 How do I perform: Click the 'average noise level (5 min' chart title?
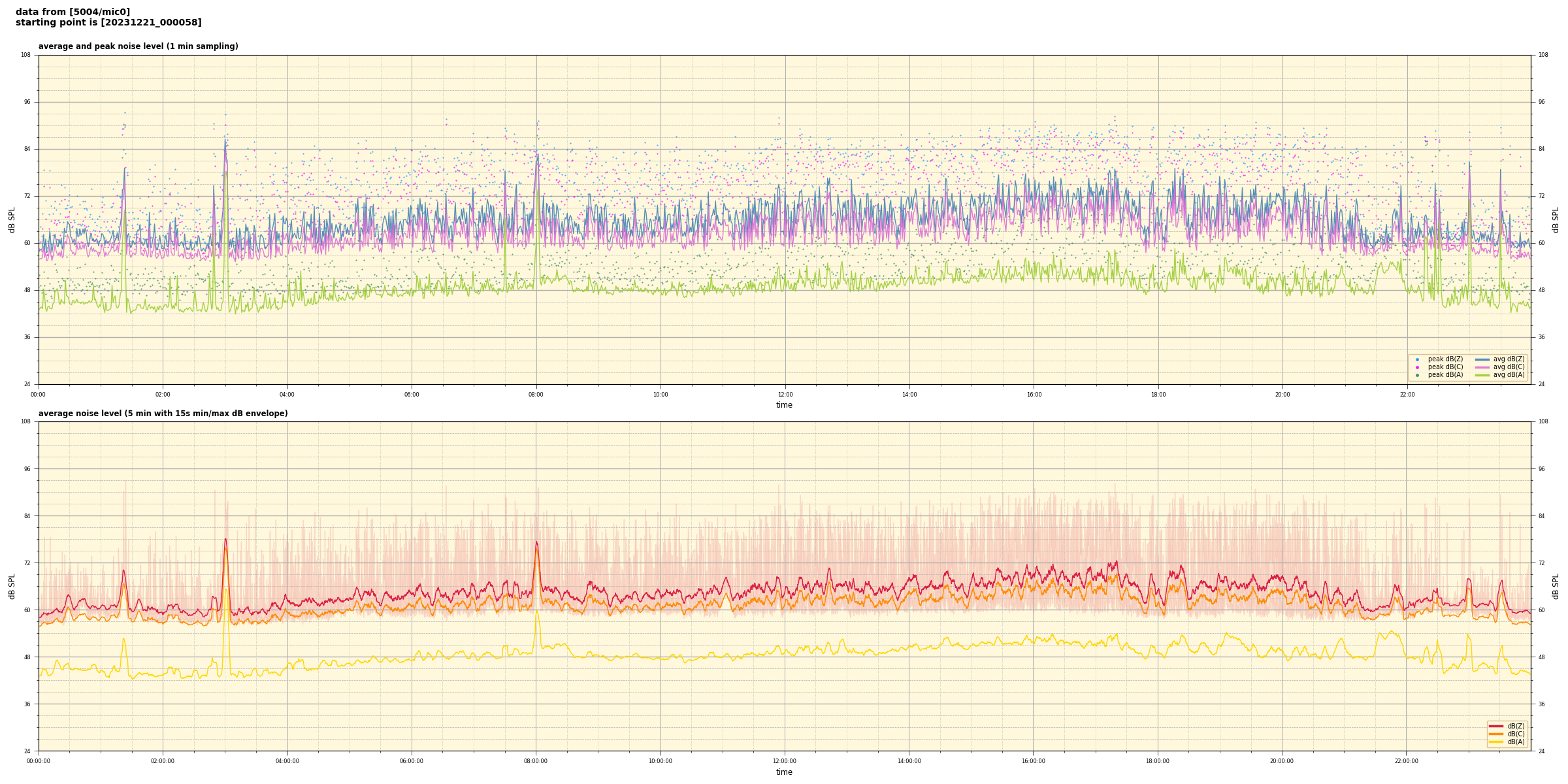tap(163, 414)
